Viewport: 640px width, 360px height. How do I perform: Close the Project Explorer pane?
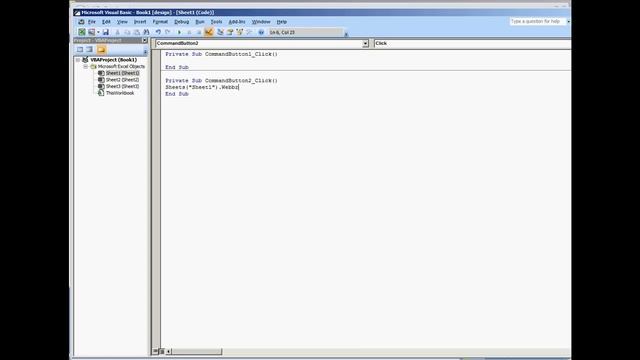(x=145, y=40)
